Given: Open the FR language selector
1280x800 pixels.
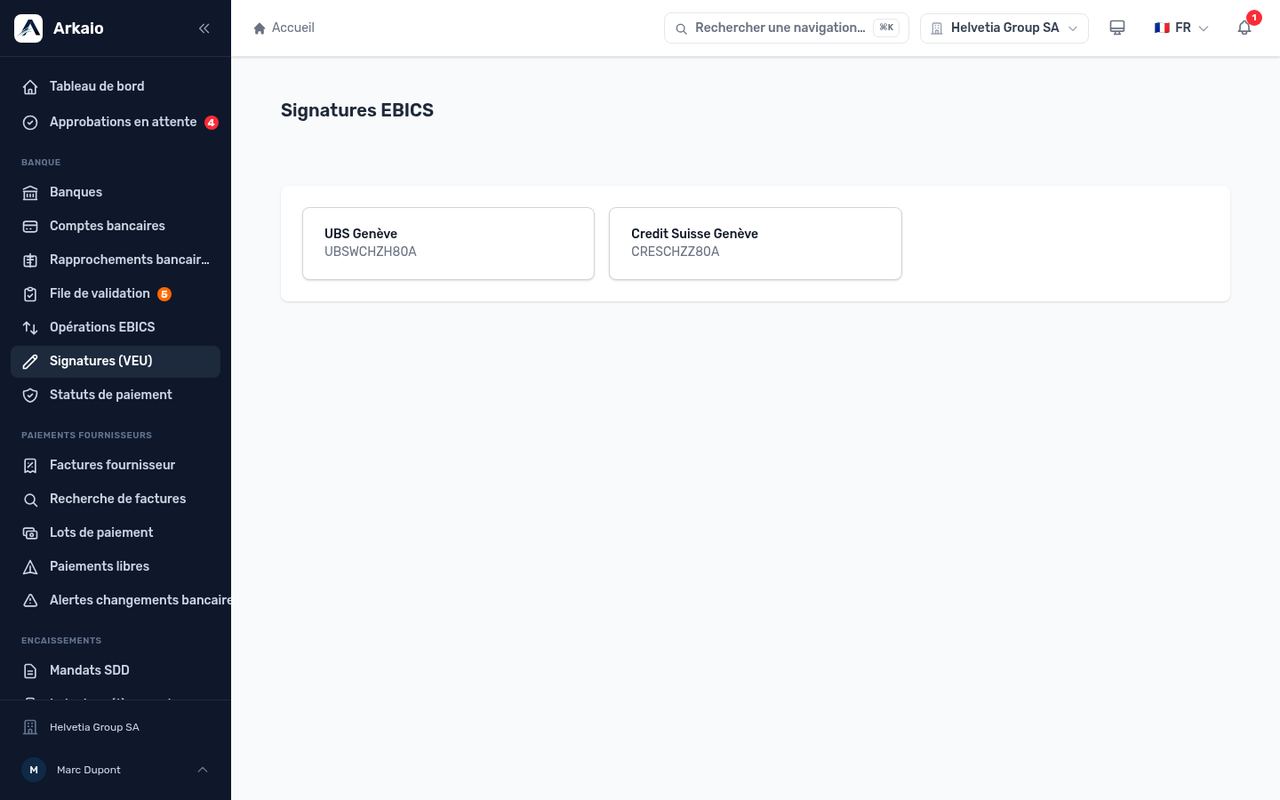Looking at the screenshot, I should click(1181, 28).
